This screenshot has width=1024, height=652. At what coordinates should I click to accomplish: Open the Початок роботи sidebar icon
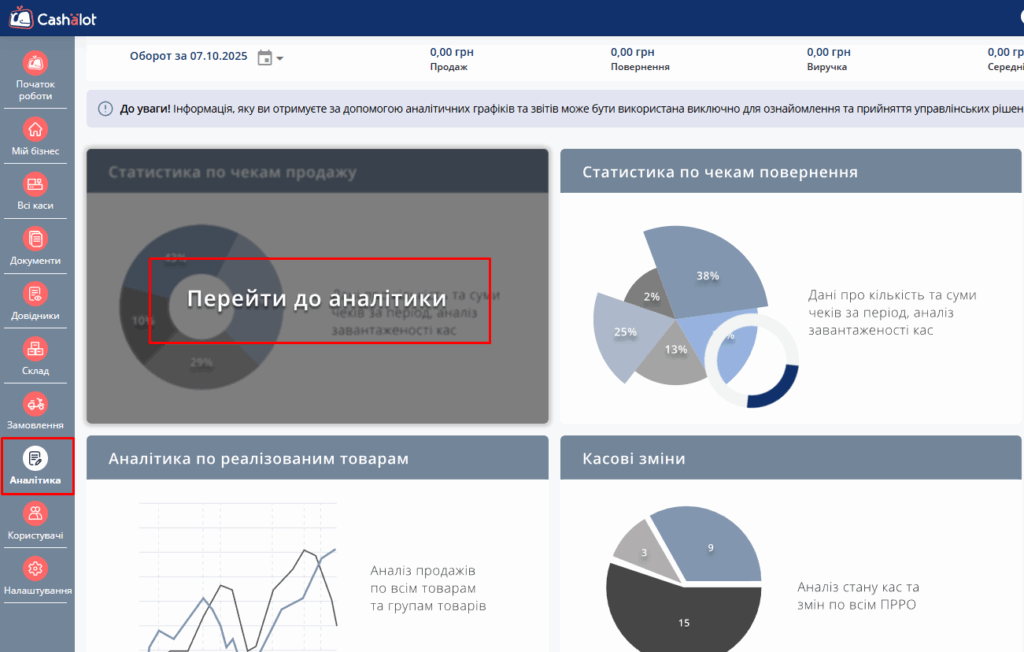click(x=36, y=65)
